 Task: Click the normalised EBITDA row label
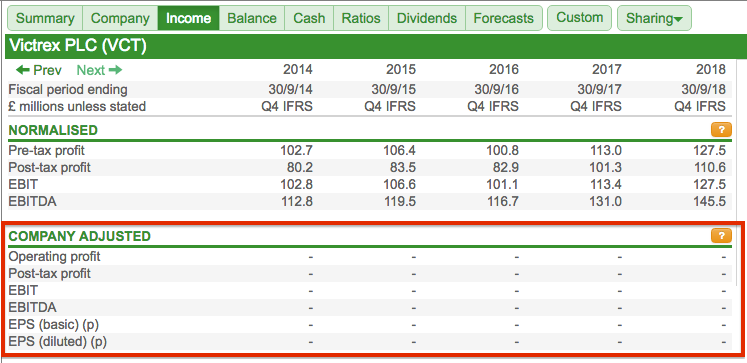click(x=32, y=202)
